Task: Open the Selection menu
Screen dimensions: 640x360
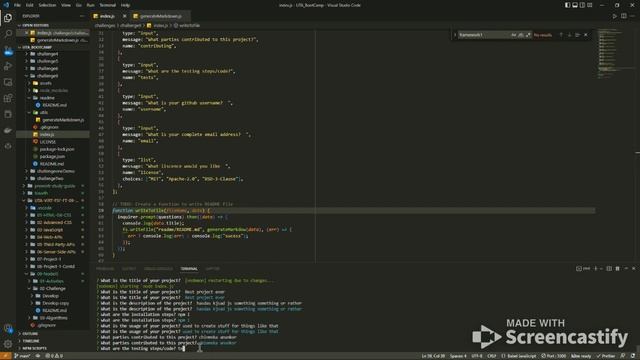Action: [47, 5]
